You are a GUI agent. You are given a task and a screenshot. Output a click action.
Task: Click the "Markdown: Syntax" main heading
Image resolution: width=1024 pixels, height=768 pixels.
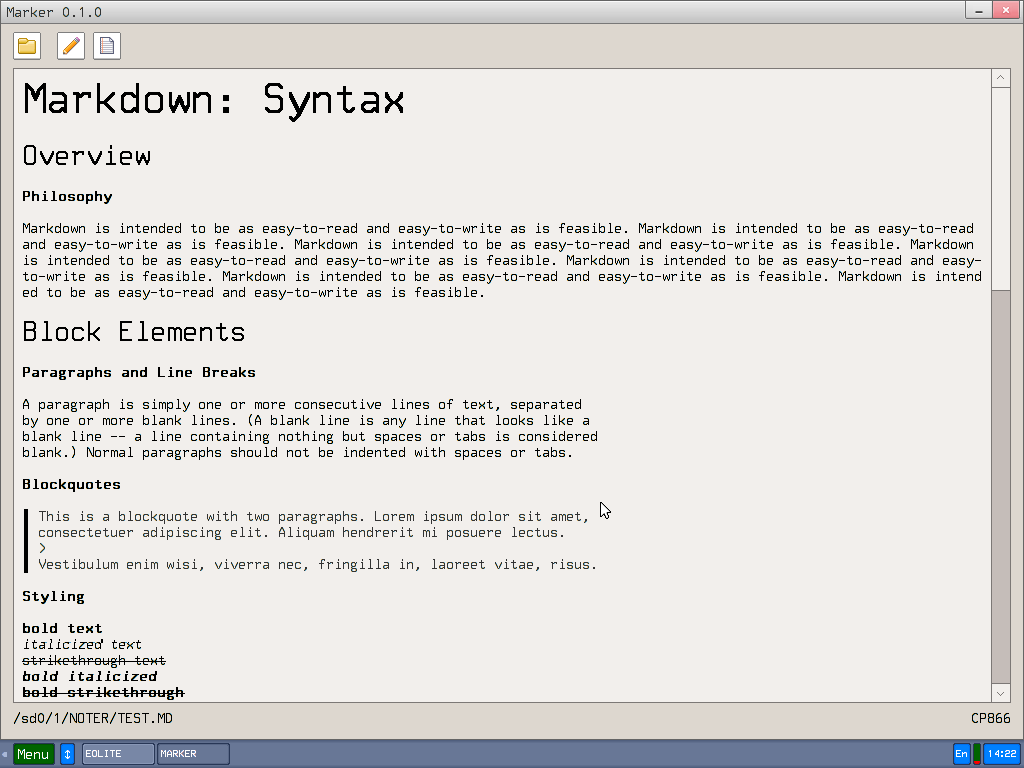213,100
